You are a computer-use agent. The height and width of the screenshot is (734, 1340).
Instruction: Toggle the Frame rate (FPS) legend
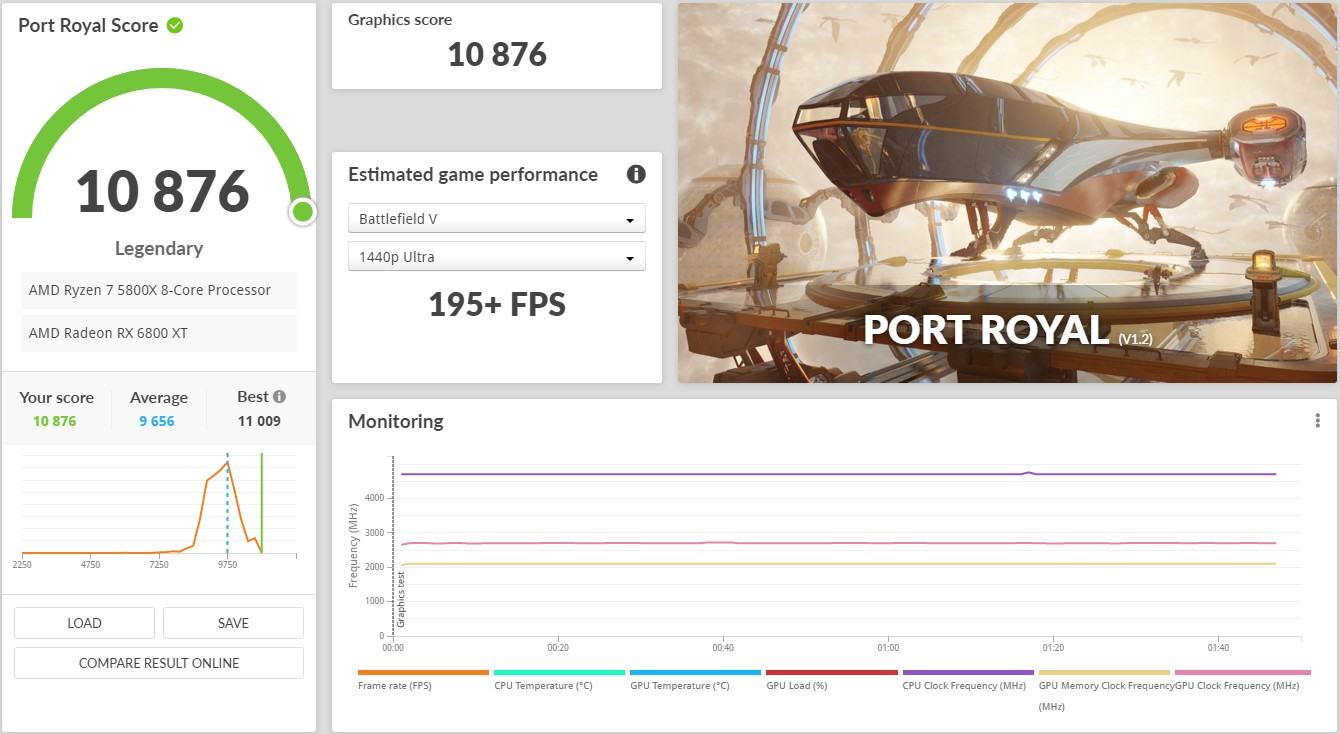[x=423, y=679]
